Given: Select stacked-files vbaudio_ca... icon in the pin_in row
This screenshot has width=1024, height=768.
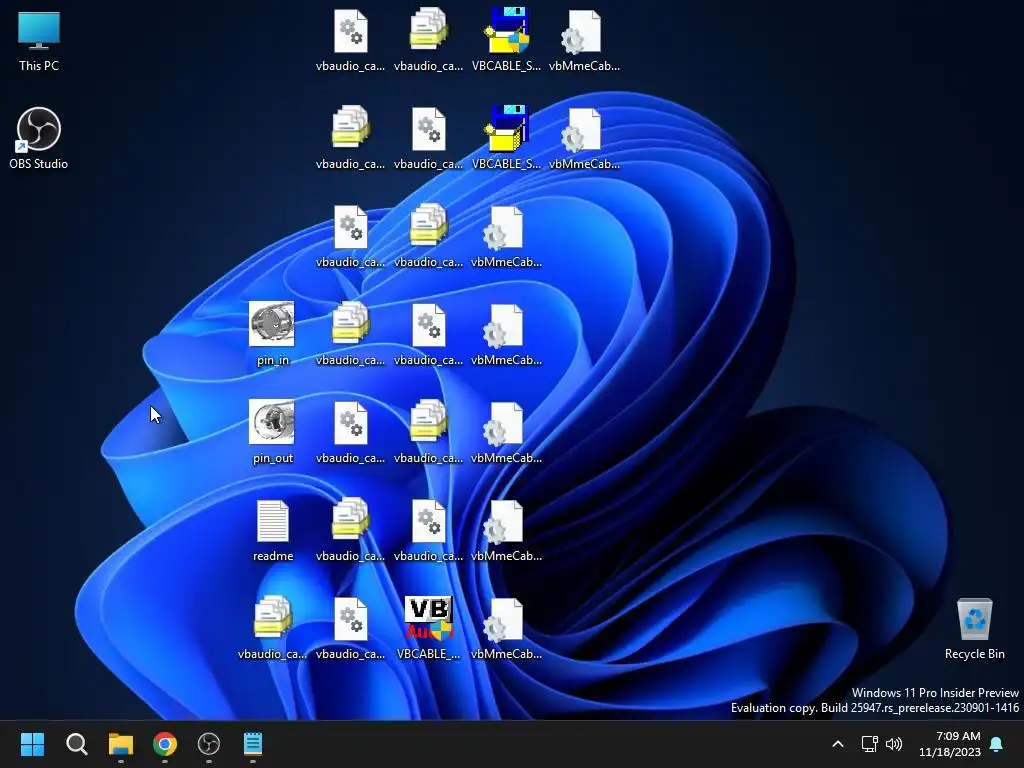Looking at the screenshot, I should click(x=350, y=334).
